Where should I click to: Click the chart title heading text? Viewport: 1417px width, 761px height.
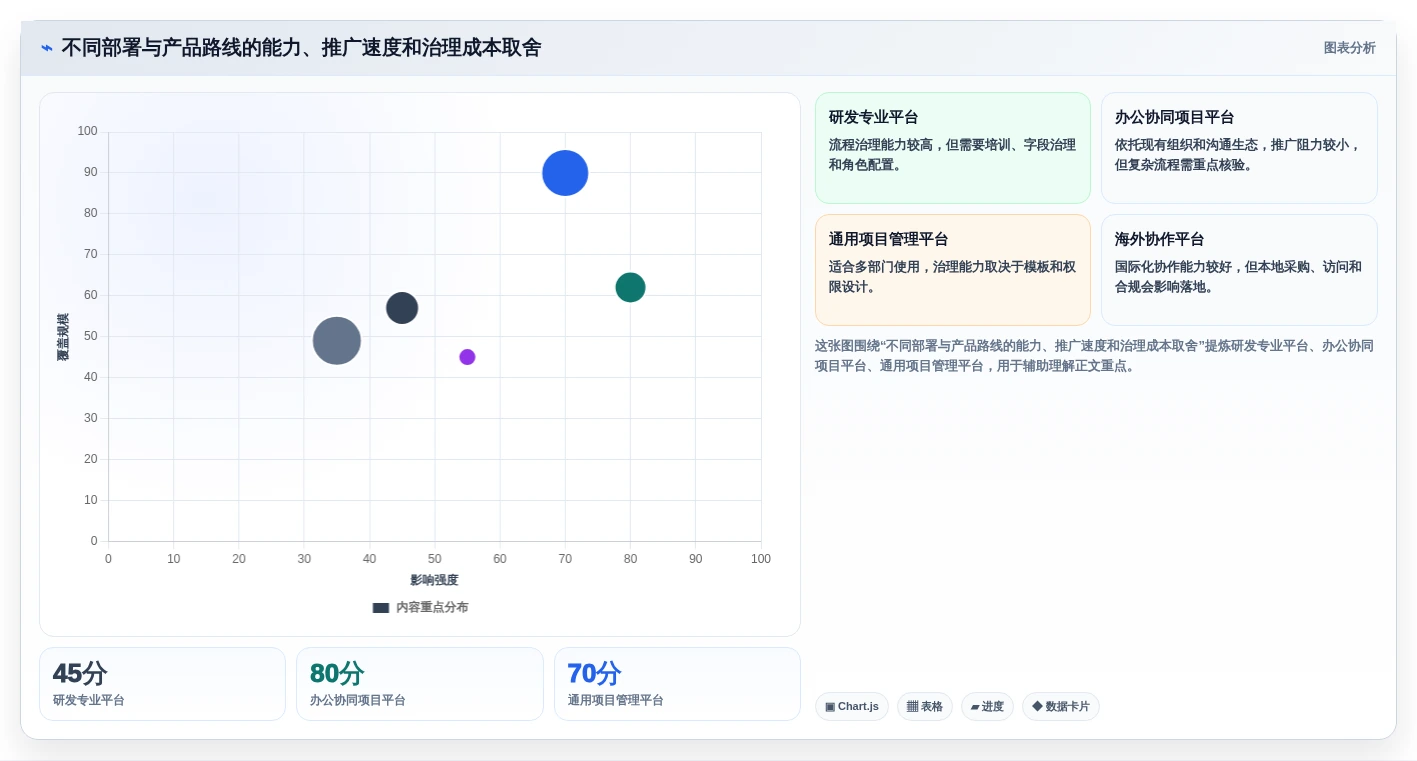301,48
